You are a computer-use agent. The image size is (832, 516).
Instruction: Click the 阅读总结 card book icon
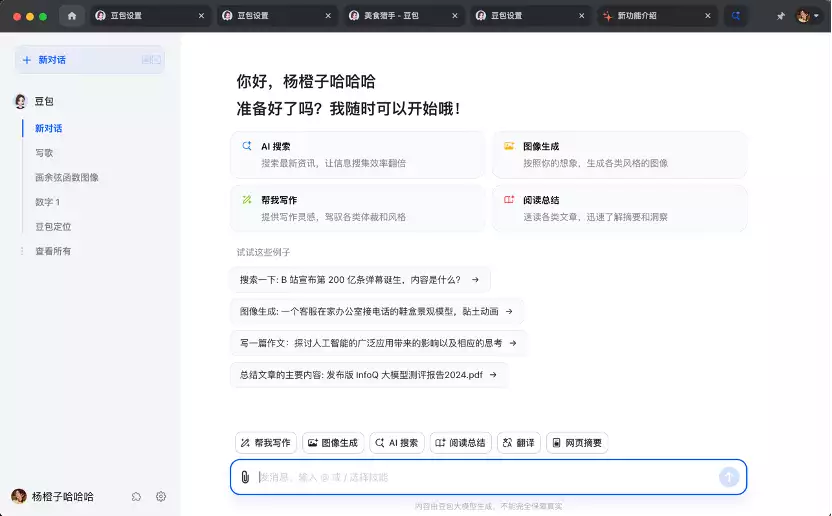coord(509,200)
